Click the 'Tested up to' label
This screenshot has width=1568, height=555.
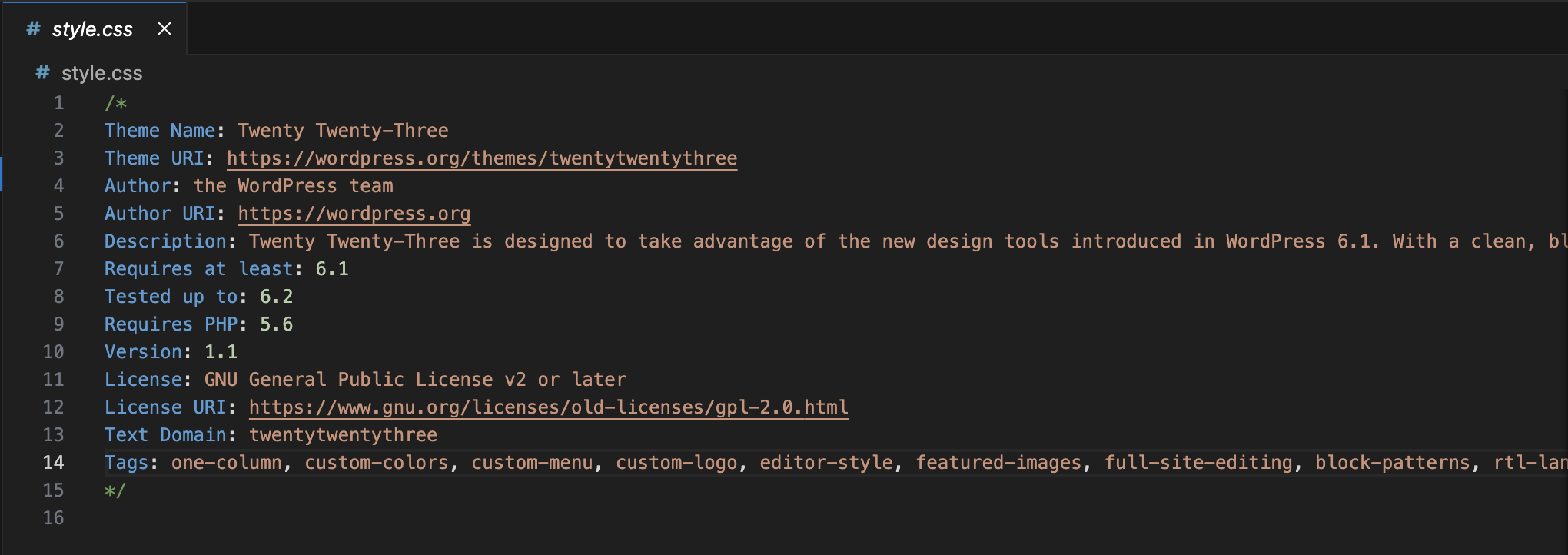(171, 297)
